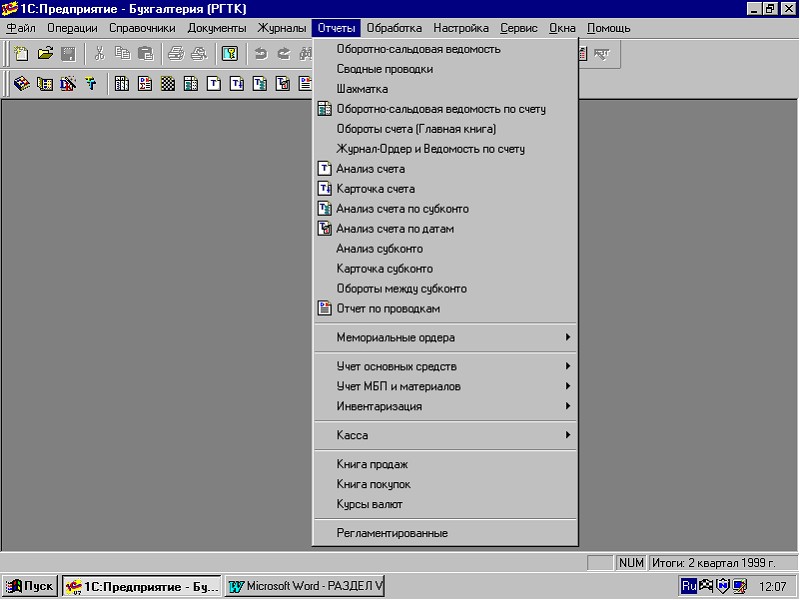Choose Анализ счета menu entry

[x=445, y=168]
